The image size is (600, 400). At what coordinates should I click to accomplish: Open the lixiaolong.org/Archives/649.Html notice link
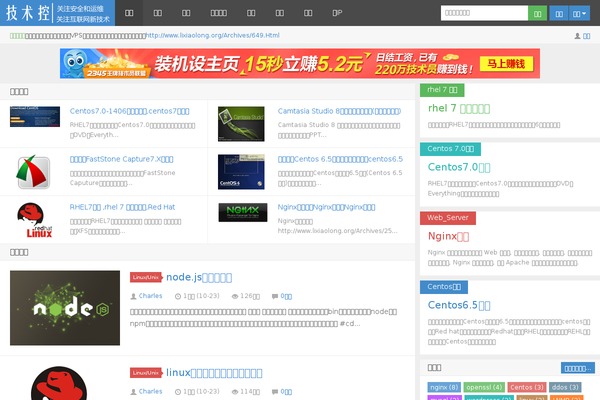click(x=213, y=35)
